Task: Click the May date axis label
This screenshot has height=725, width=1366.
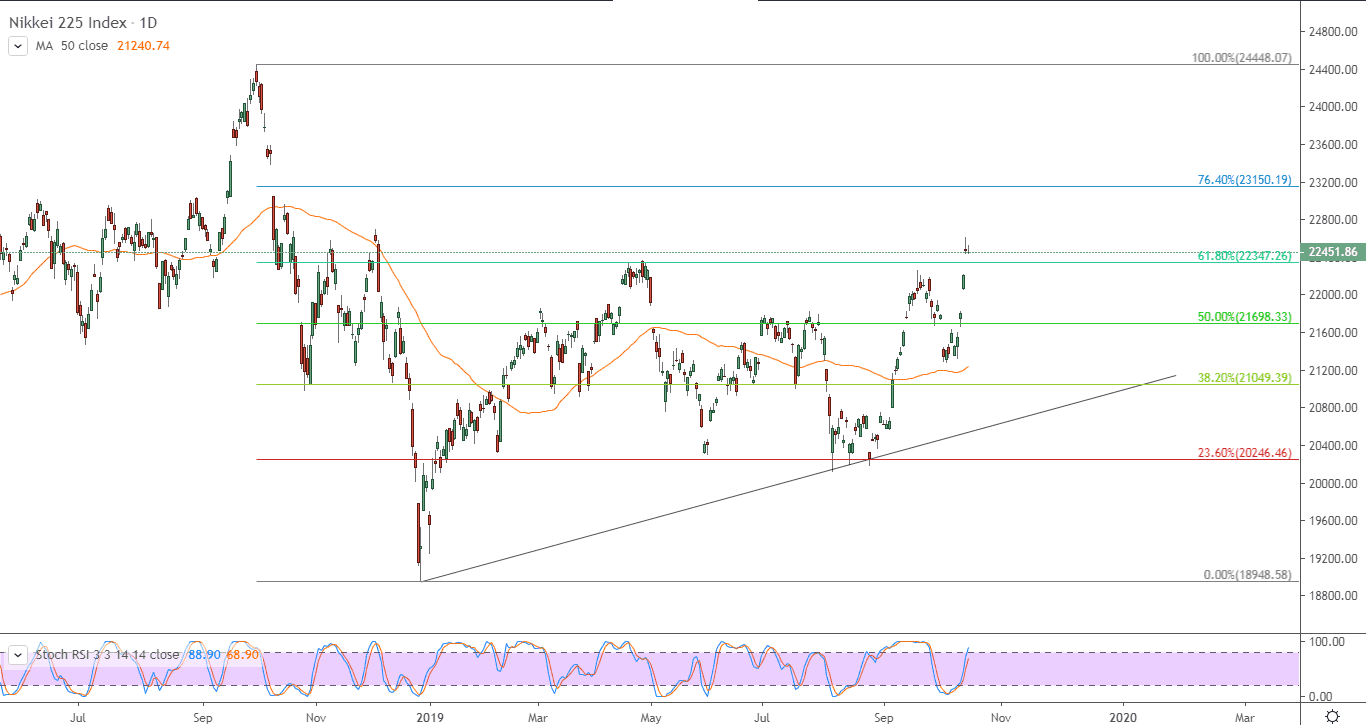Action: [x=651, y=716]
